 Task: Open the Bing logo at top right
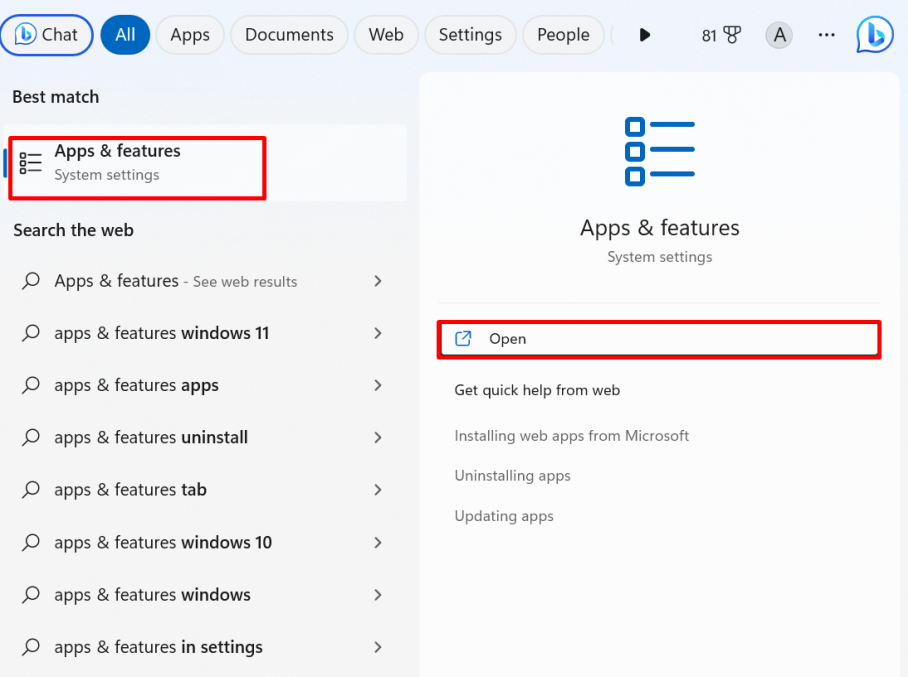click(x=875, y=35)
